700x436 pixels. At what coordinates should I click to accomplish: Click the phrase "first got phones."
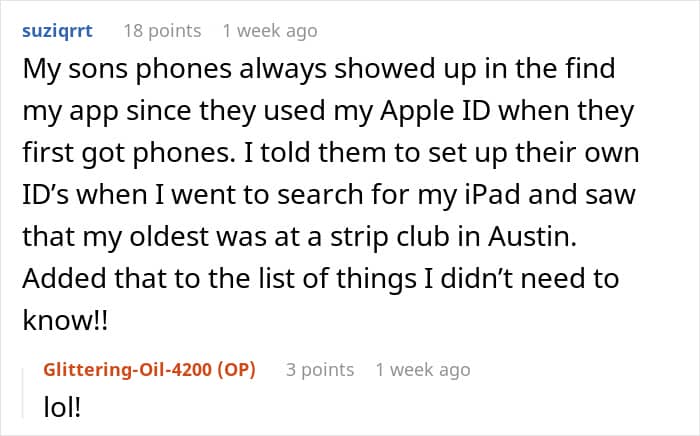(x=129, y=154)
